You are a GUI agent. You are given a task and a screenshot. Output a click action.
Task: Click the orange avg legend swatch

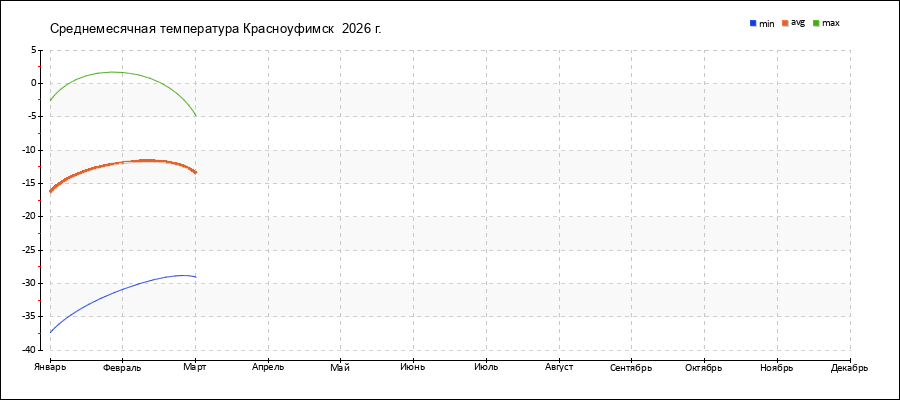[x=786, y=23]
